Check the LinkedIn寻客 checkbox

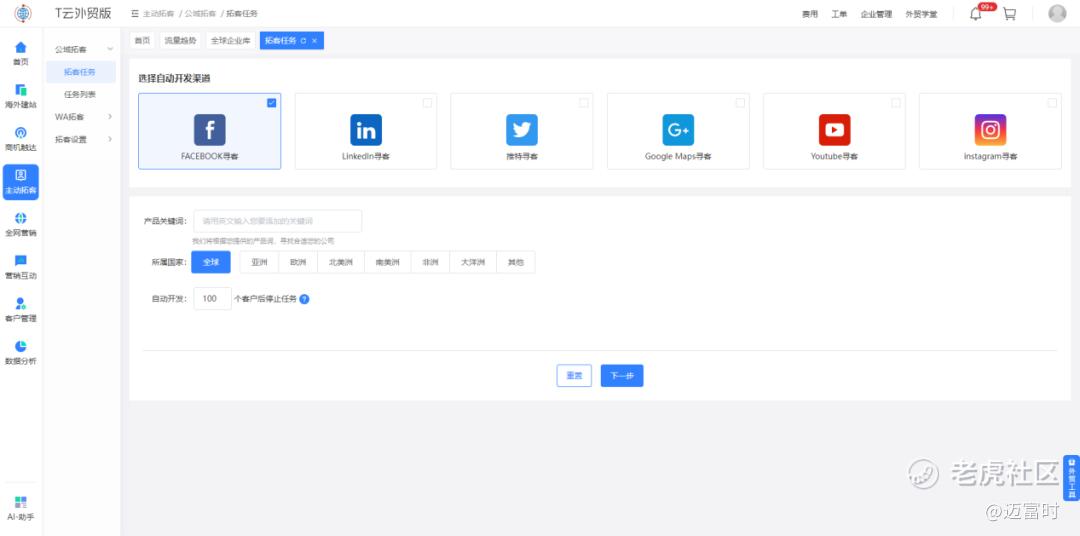[428, 103]
